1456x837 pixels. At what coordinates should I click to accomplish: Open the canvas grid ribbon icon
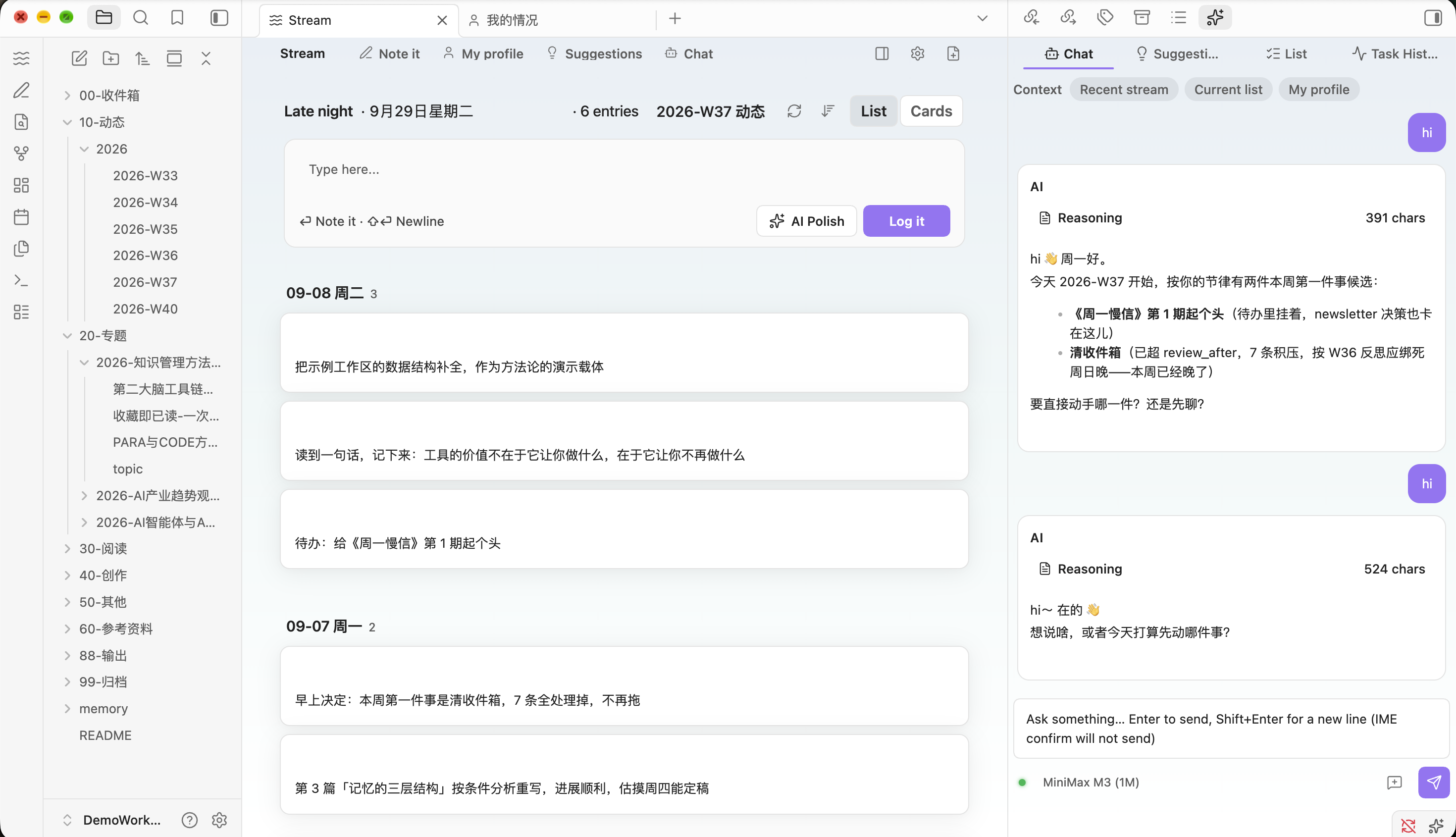pos(21,185)
